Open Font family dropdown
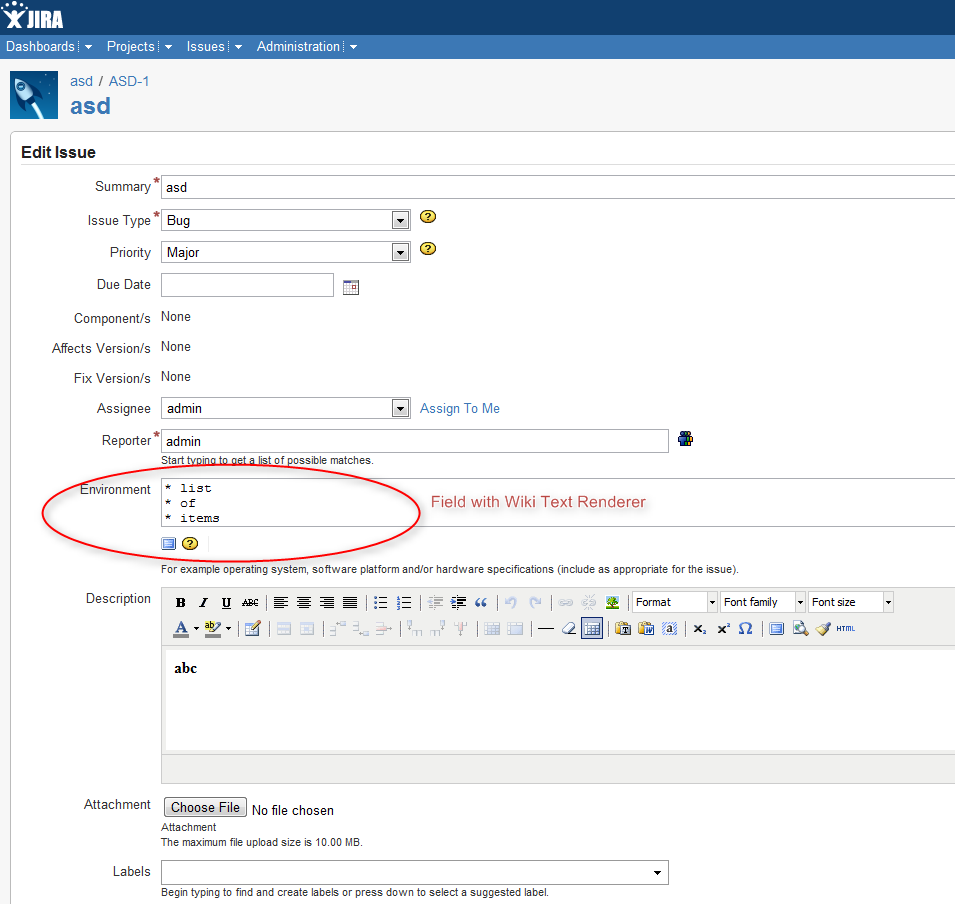Image resolution: width=955 pixels, height=904 pixels. [x=763, y=602]
